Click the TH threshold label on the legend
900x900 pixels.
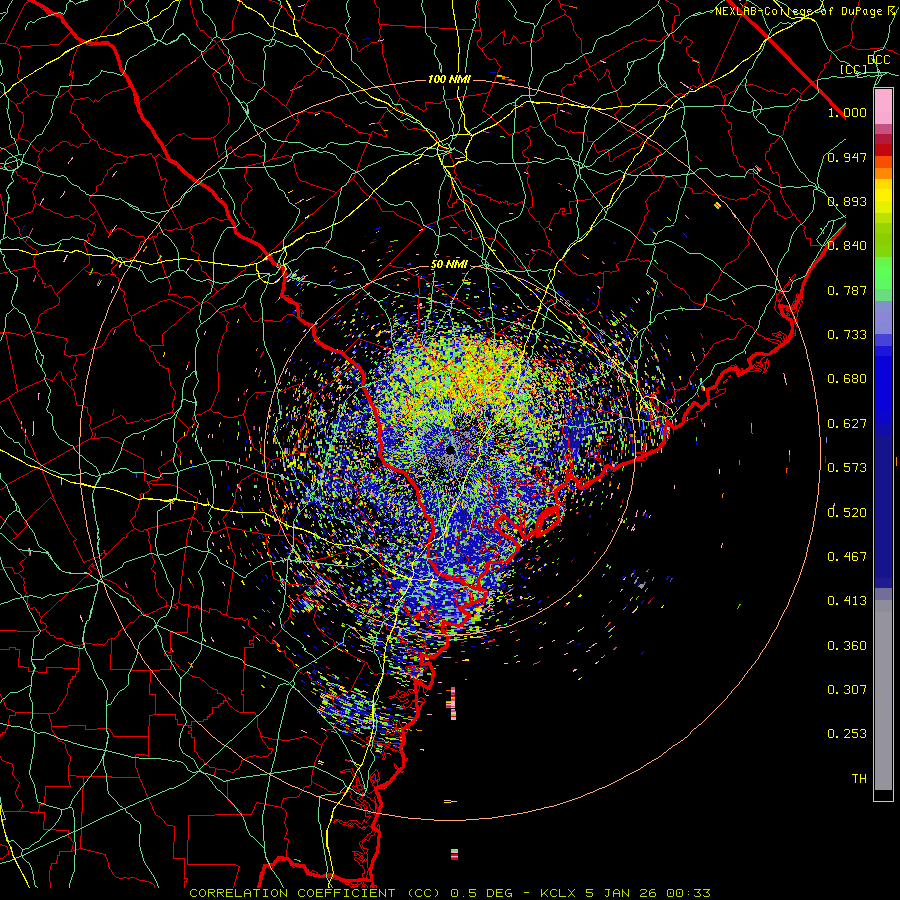[x=859, y=779]
